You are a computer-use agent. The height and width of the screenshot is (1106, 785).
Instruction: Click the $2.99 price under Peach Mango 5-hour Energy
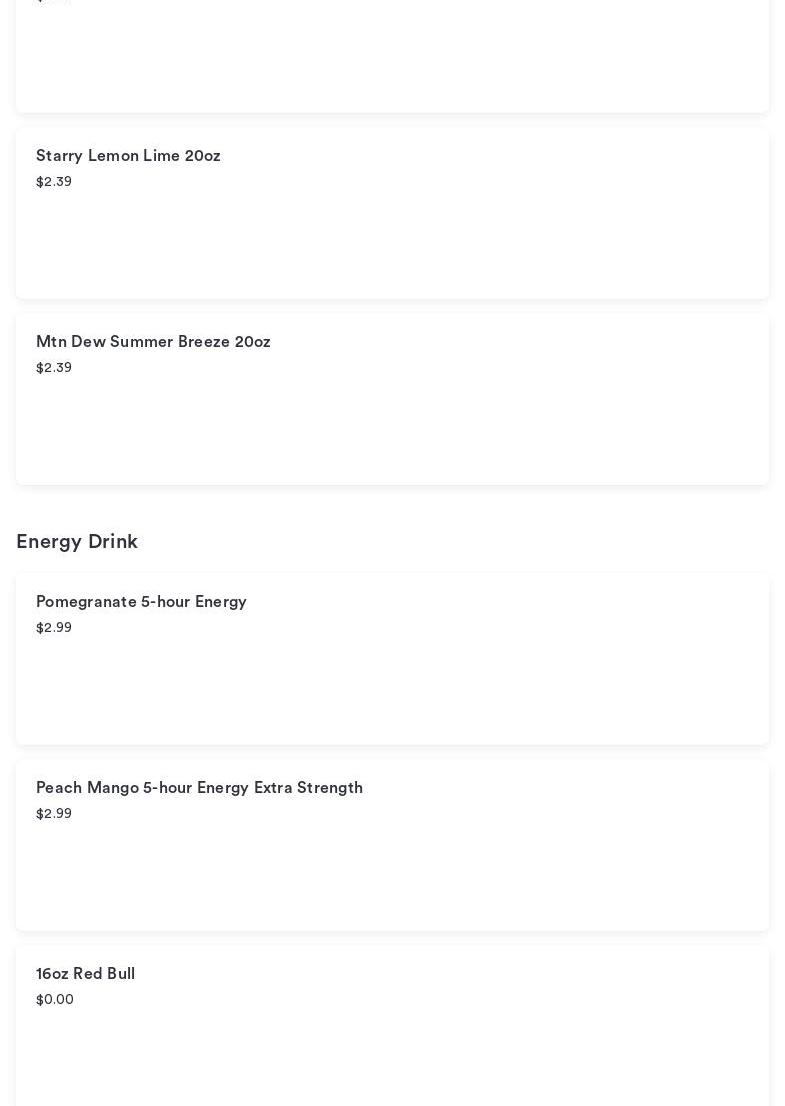pos(54,814)
